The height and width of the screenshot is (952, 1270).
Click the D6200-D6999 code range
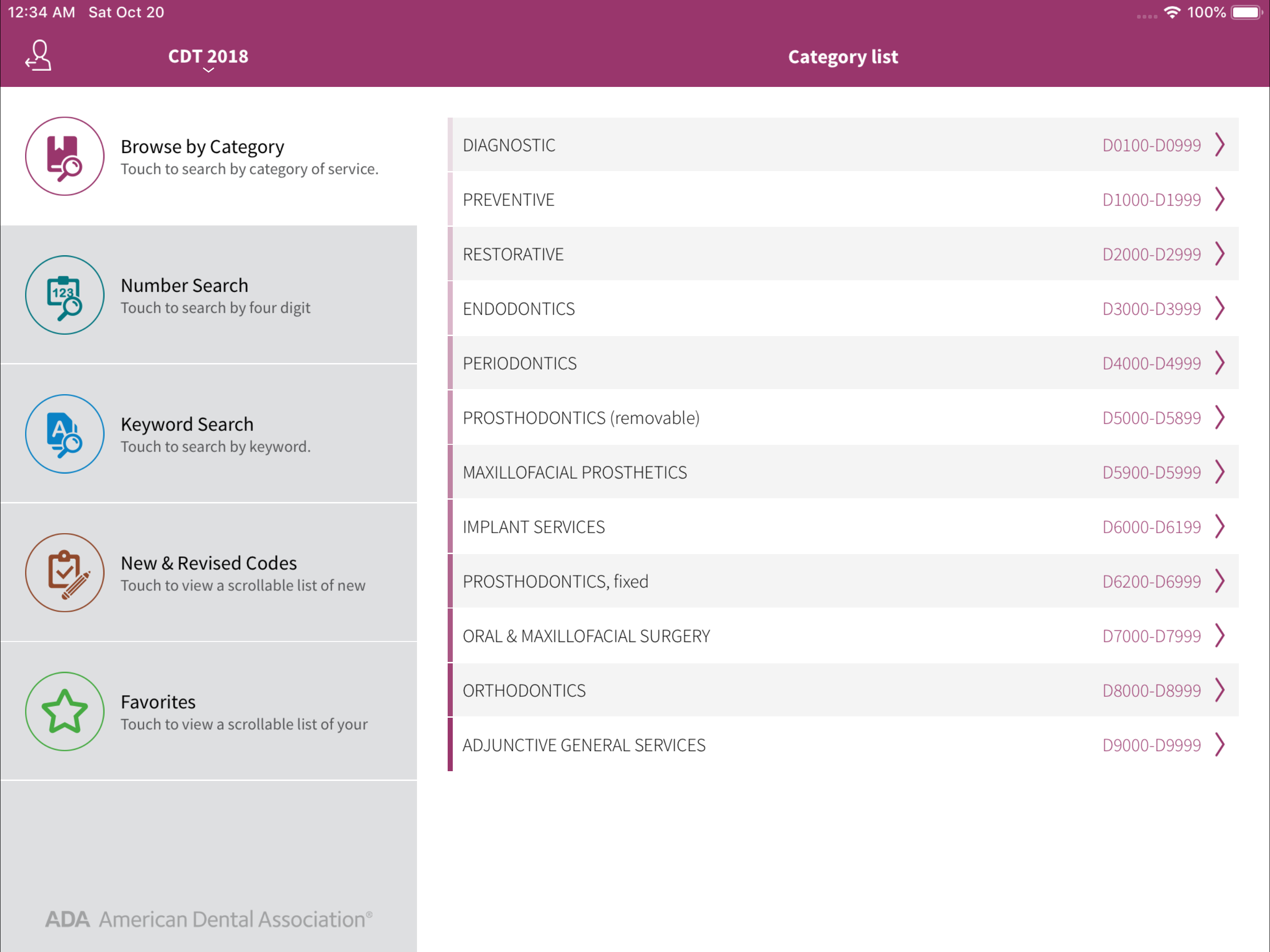(1152, 582)
